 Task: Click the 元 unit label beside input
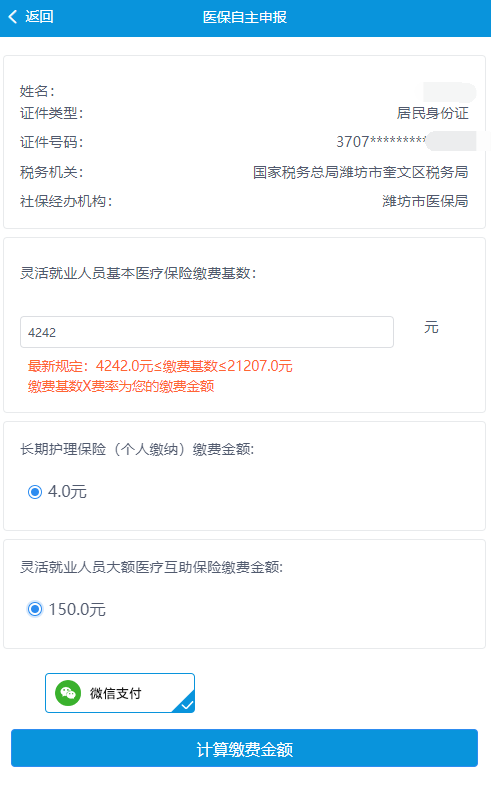click(x=431, y=327)
